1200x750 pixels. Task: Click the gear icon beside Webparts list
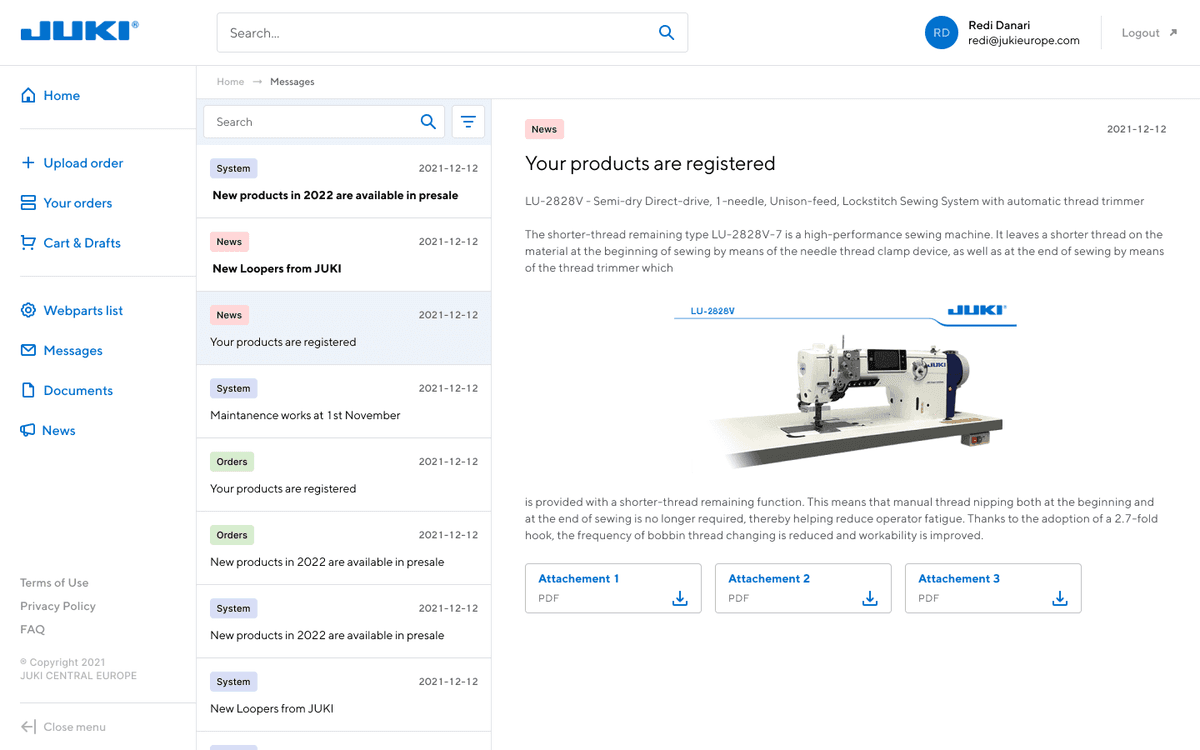click(x=28, y=310)
